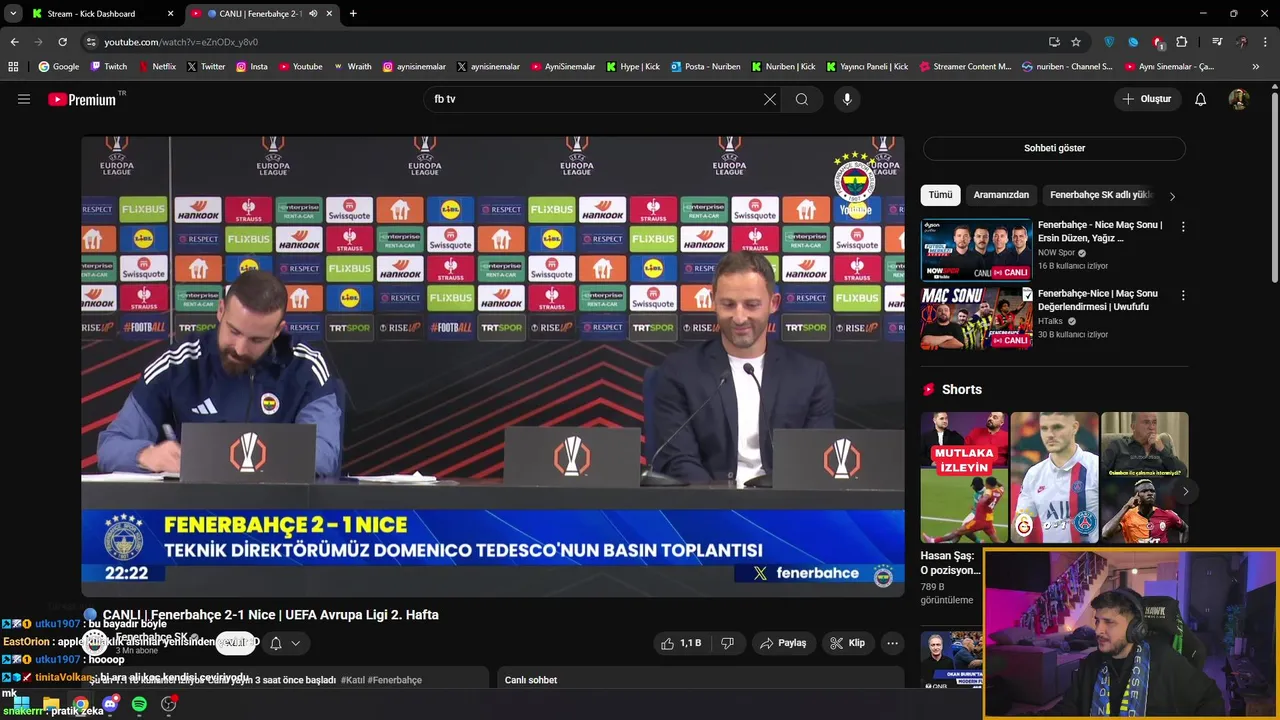The image size is (1280, 720).
Task: Show next Shorts with right arrow
Action: [1185, 491]
